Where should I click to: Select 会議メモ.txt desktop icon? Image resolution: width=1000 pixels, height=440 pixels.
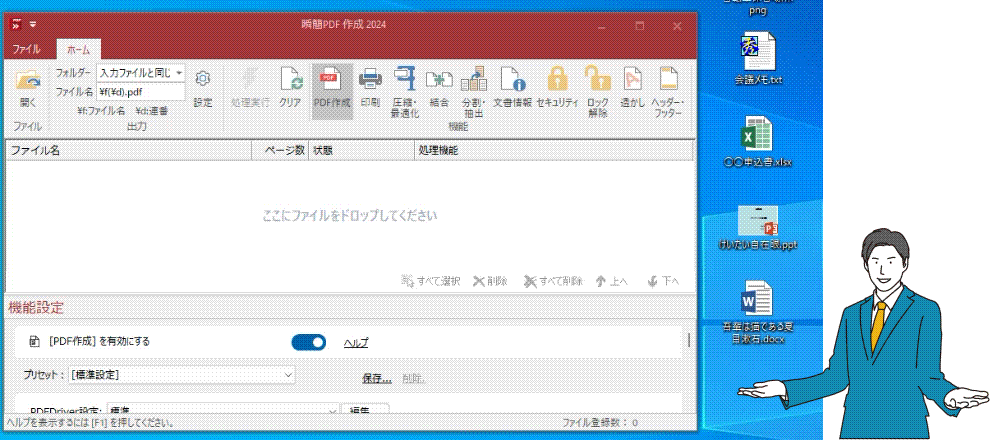tap(758, 59)
